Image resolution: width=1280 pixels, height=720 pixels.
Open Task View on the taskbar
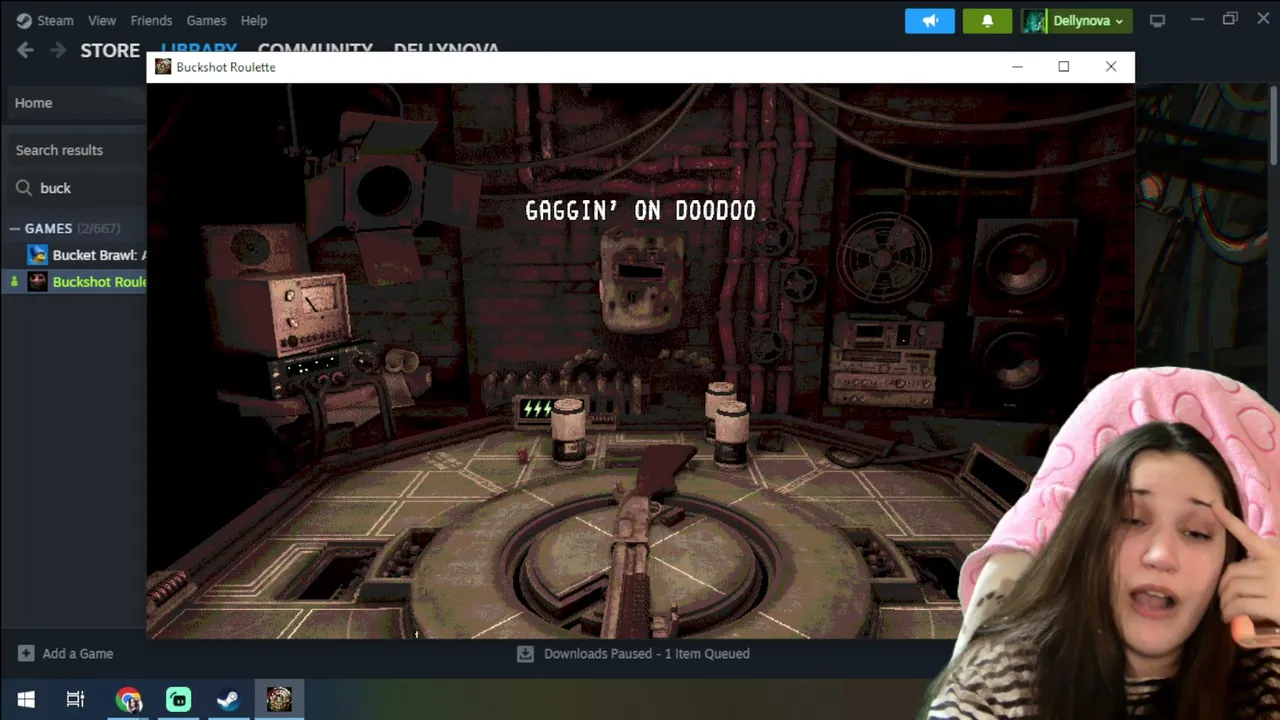pyautogui.click(x=76, y=700)
